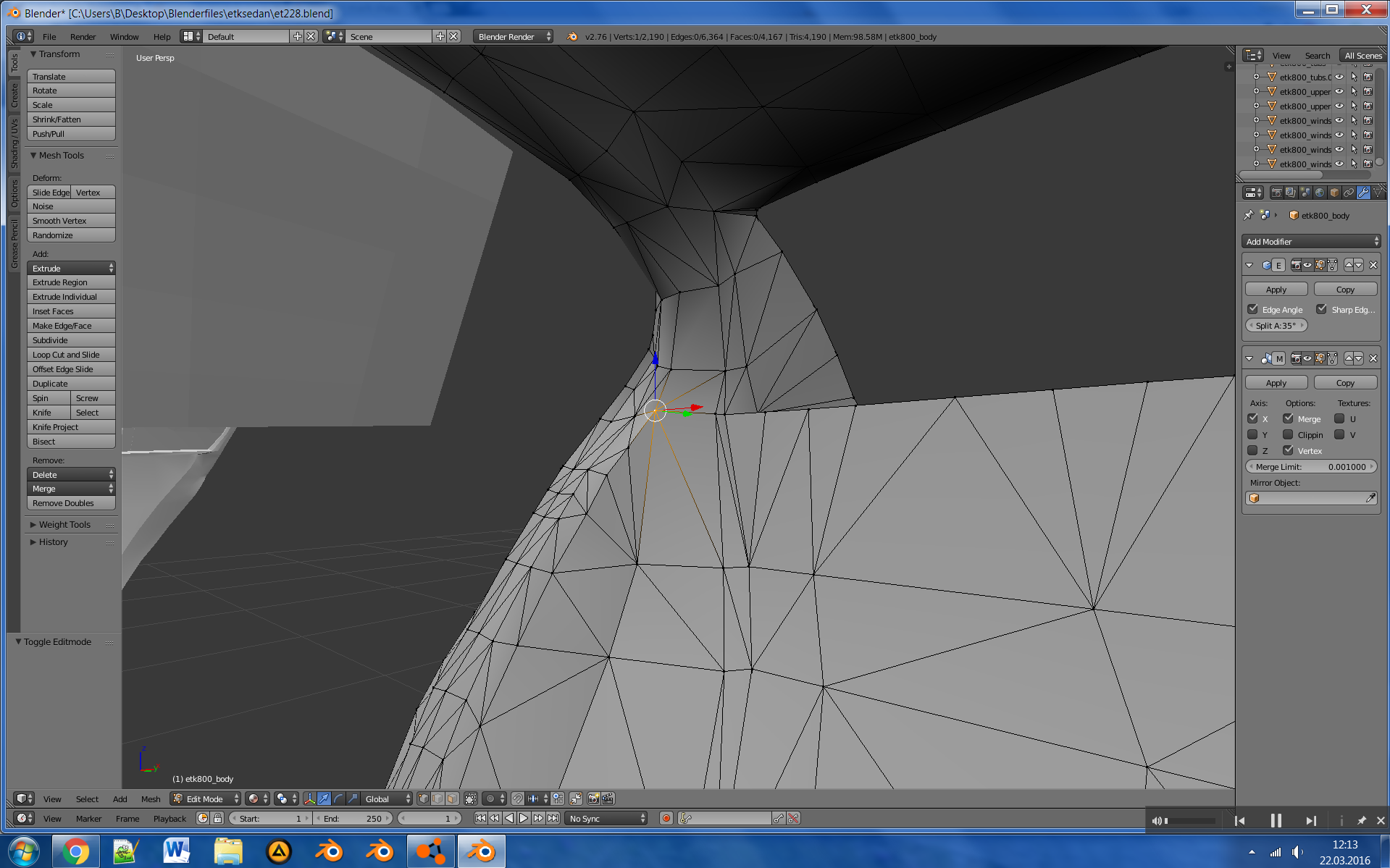Click the Knife Project button
1390x868 pixels.
tap(71, 427)
